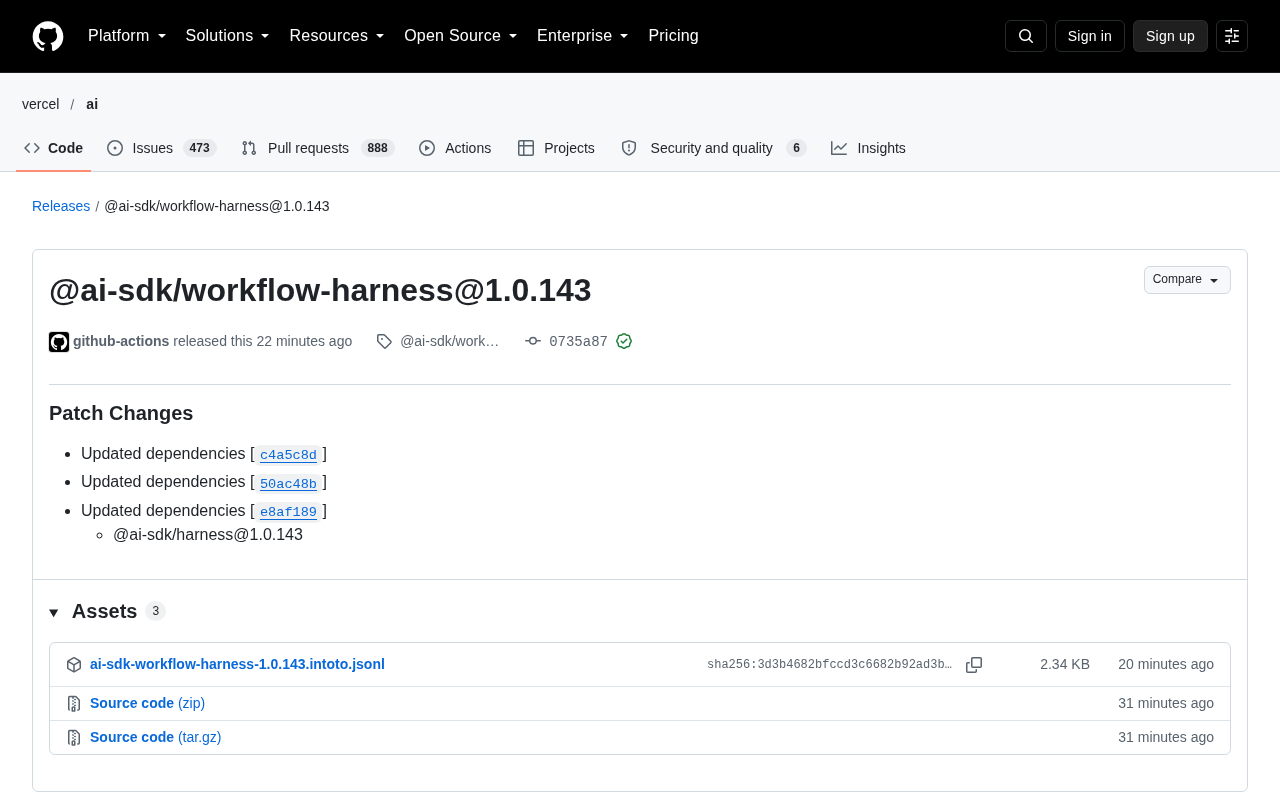Switch to the Issues tab
The image size is (1280, 800).
point(161,148)
